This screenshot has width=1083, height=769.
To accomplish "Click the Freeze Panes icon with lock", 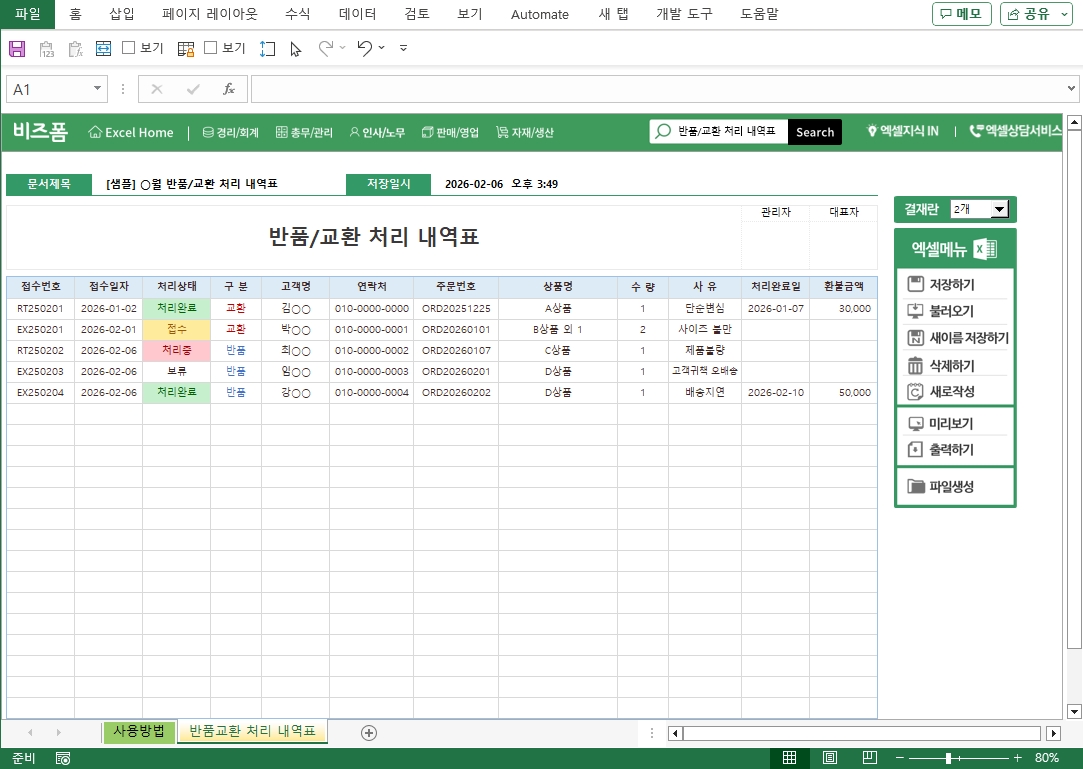I will pyautogui.click(x=186, y=48).
